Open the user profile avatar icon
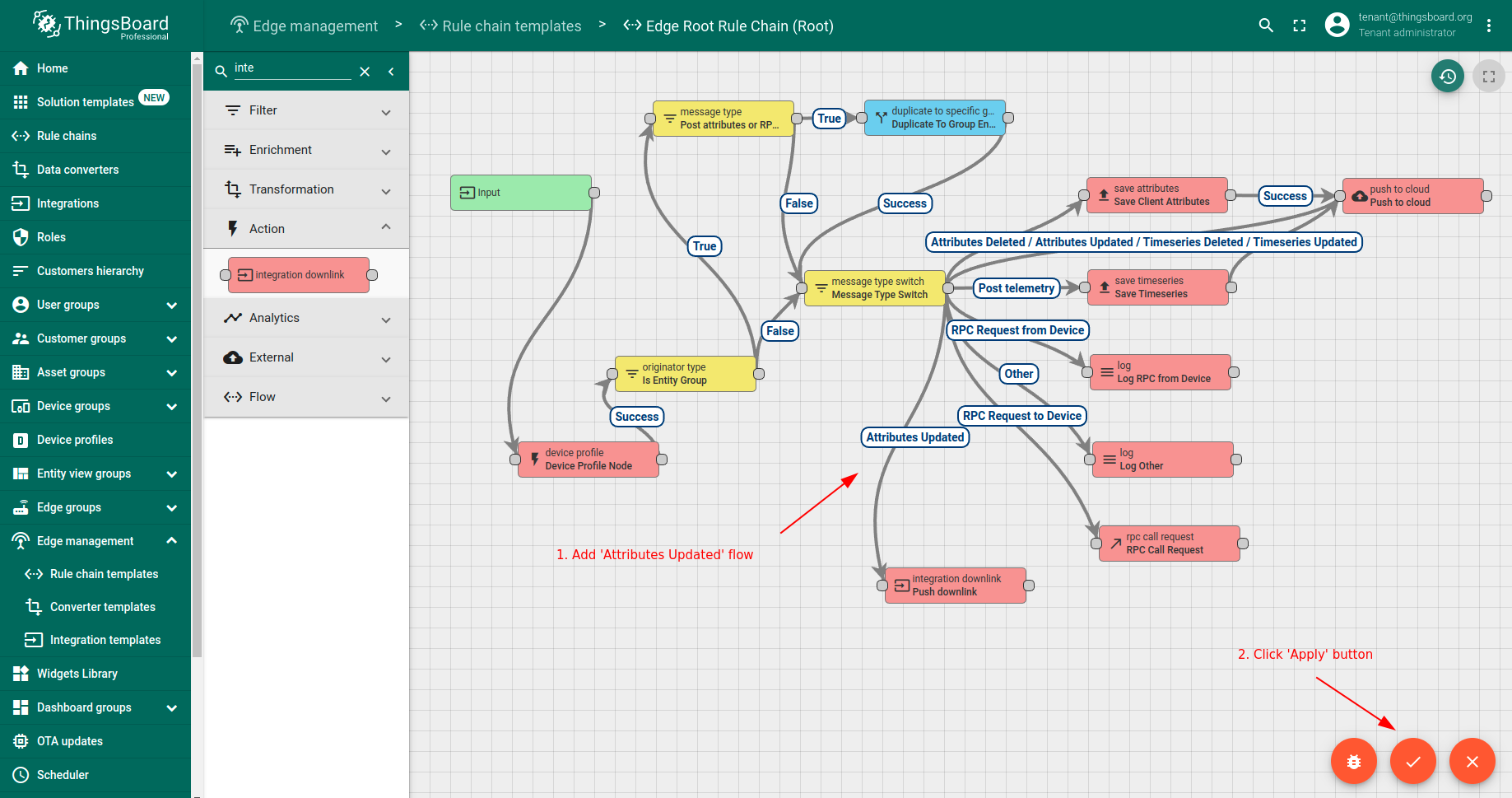The image size is (1512, 798). click(1338, 25)
